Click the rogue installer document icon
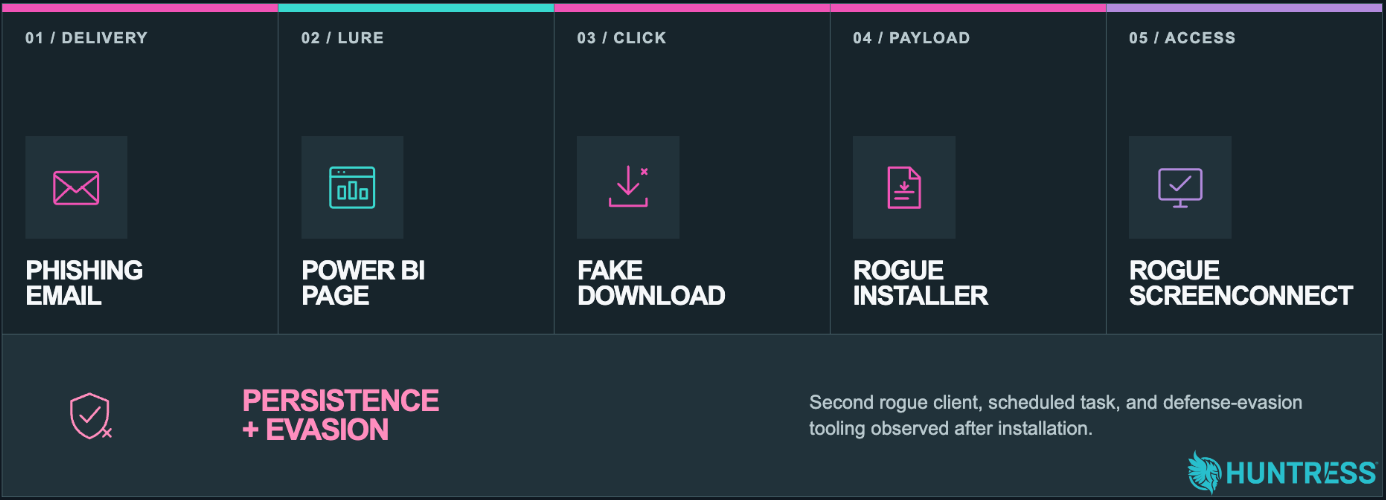 coord(904,187)
